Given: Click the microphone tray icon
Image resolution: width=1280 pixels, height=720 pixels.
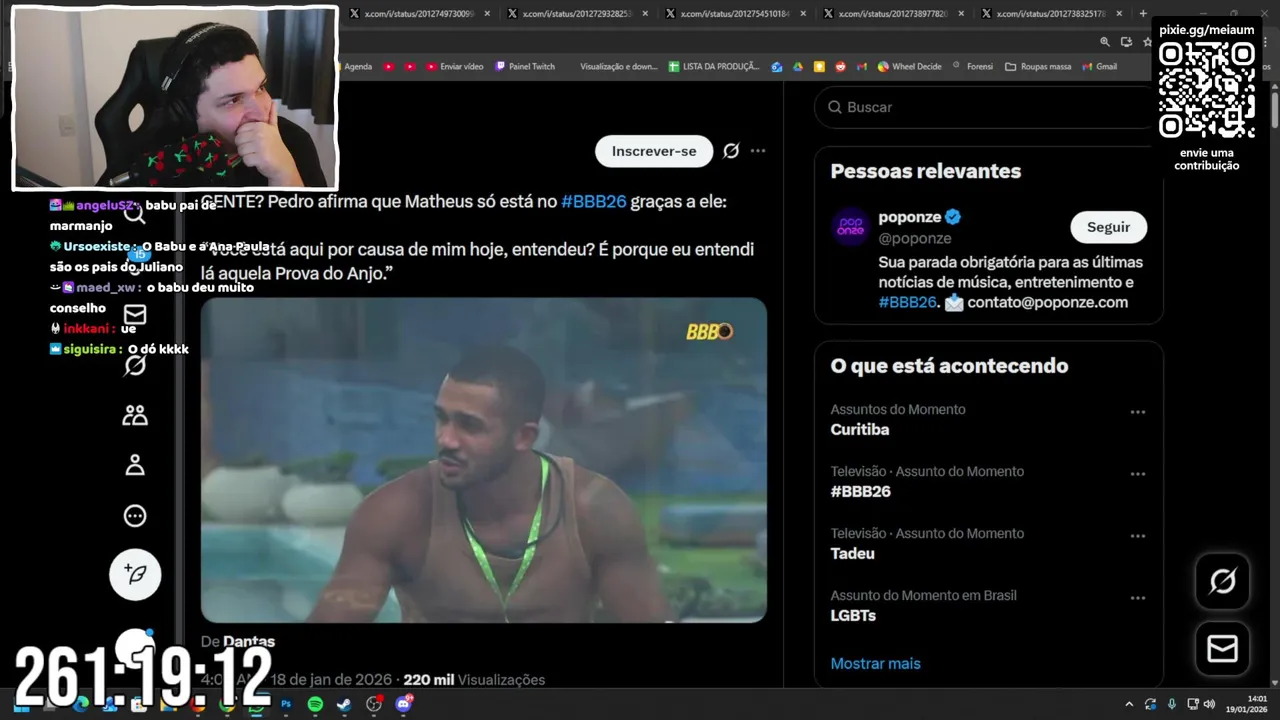Looking at the screenshot, I should tap(1172, 704).
